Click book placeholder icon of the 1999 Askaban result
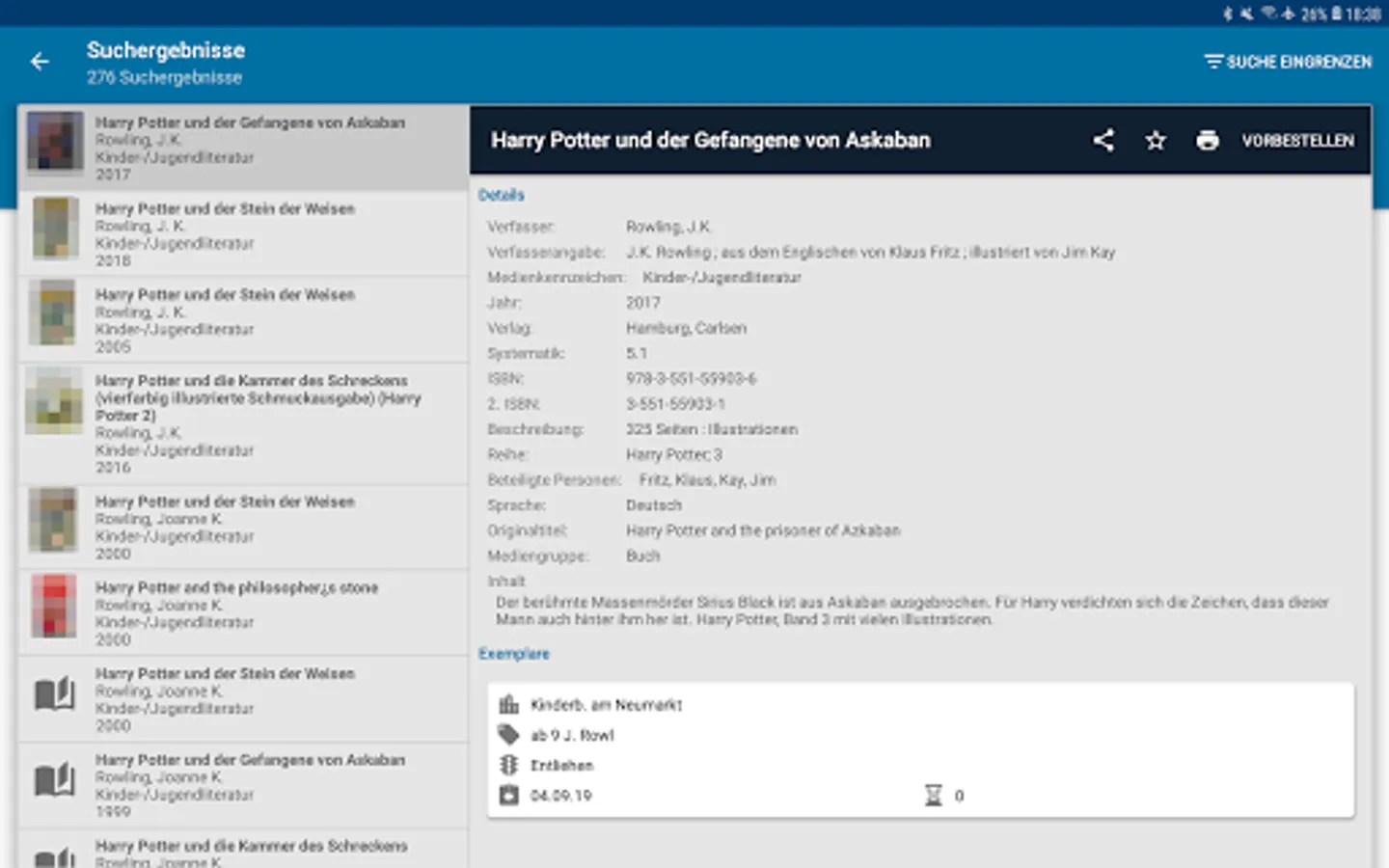This screenshot has width=1389, height=868. [55, 778]
